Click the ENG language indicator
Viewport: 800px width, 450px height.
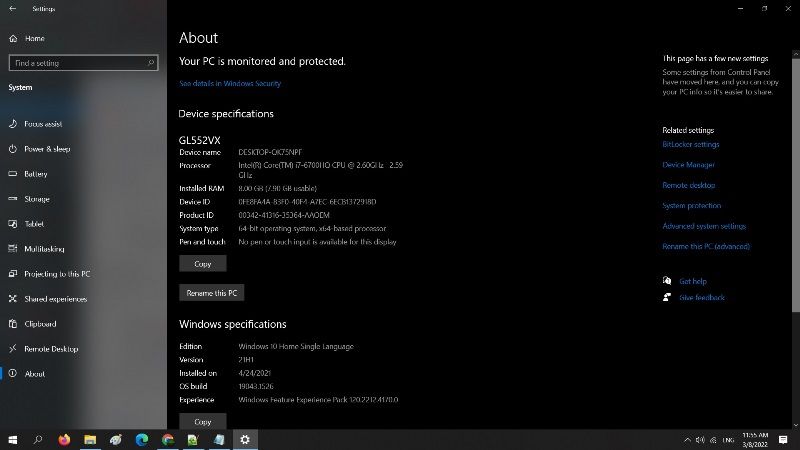pyautogui.click(x=728, y=440)
